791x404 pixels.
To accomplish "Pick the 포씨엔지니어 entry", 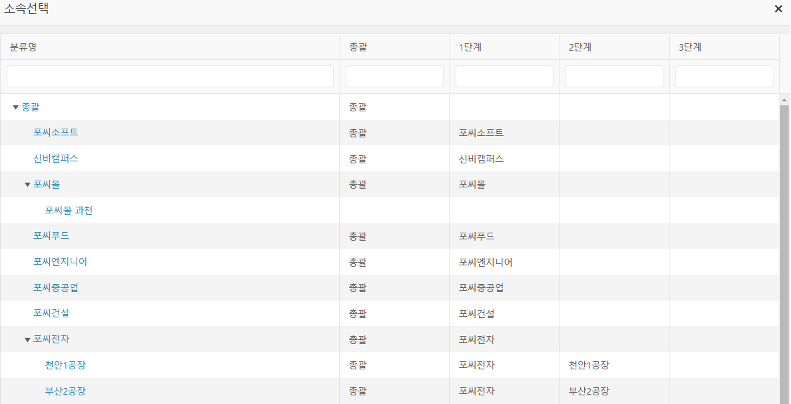I will (61, 262).
